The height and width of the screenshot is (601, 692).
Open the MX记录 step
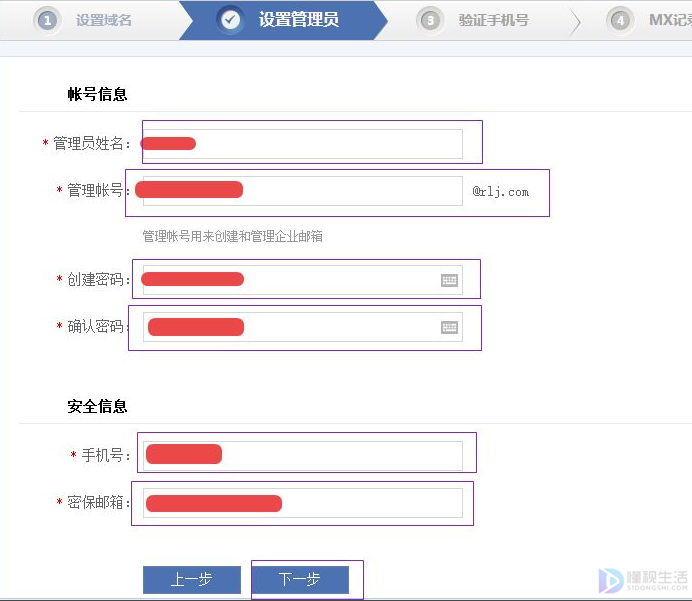coord(670,20)
